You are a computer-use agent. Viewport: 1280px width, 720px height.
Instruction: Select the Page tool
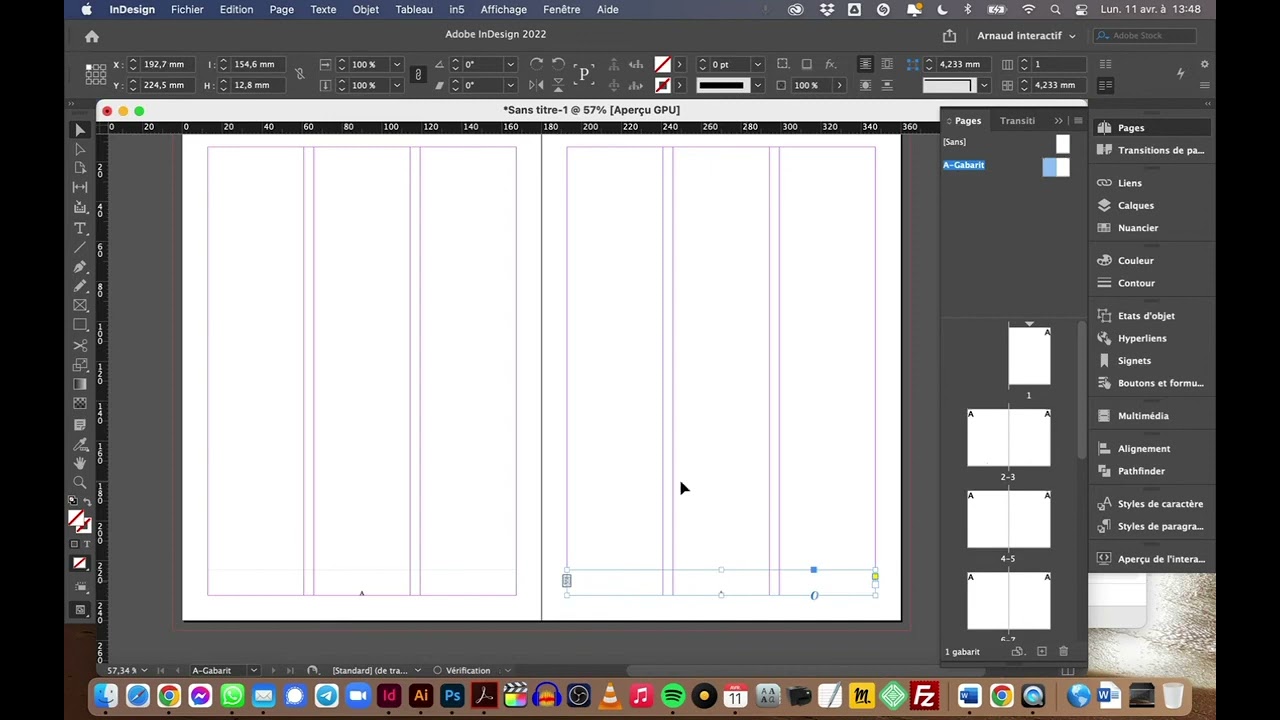click(80, 168)
